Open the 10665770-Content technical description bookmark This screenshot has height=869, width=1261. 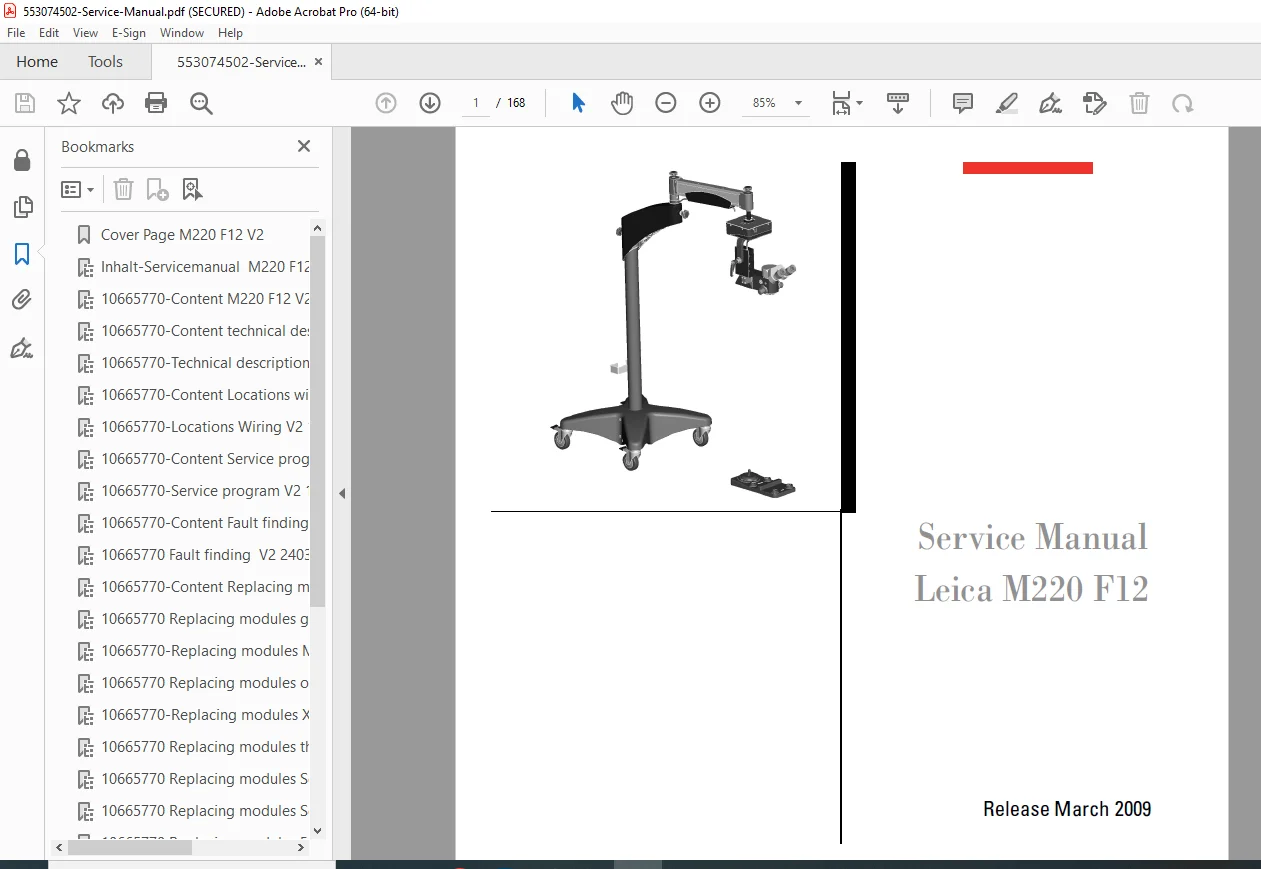point(205,331)
